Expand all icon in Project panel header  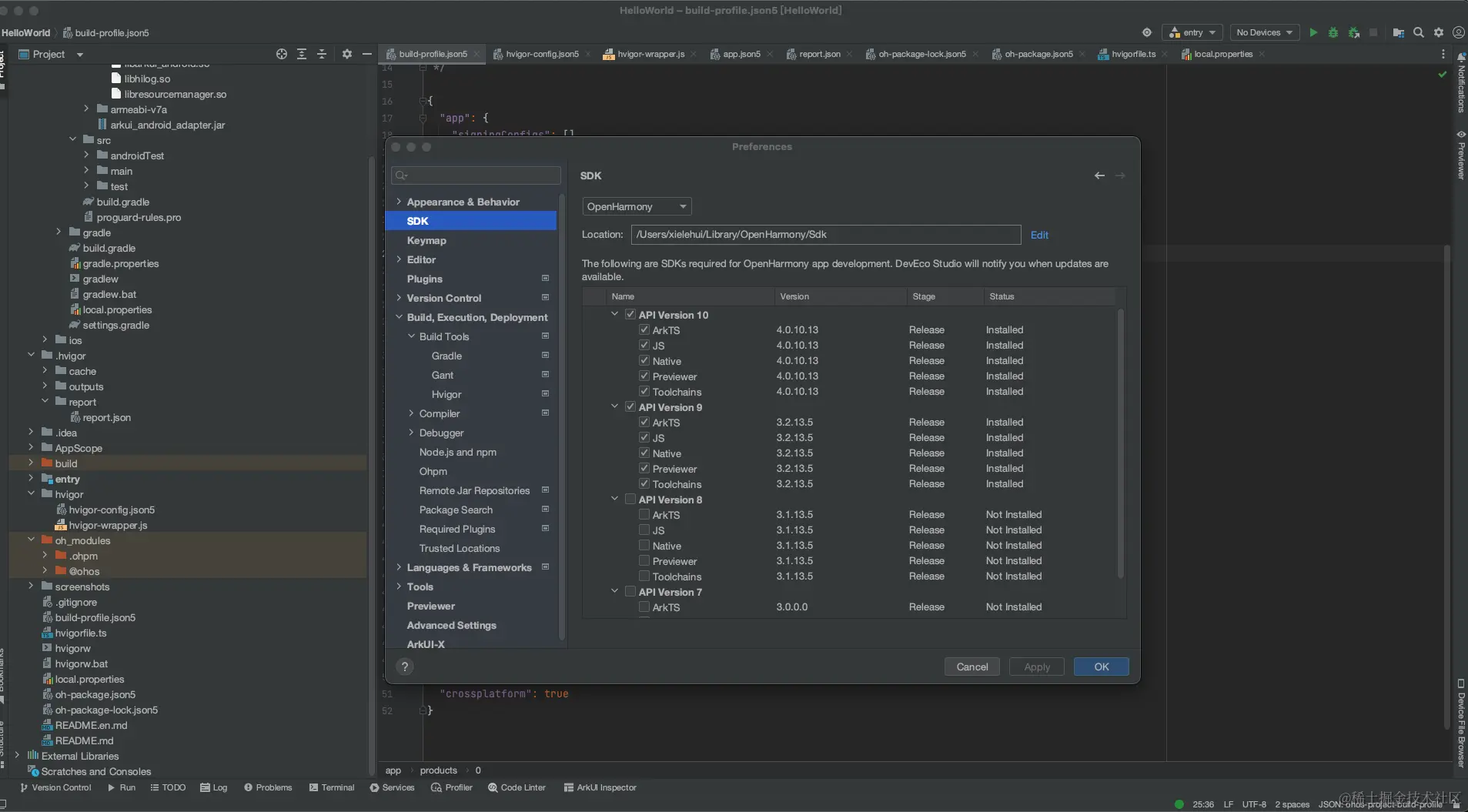coord(302,54)
